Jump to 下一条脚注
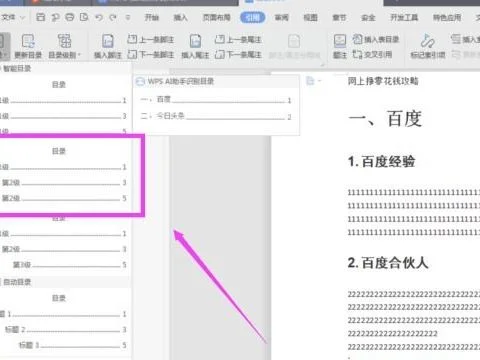Image resolution: width=480 pixels, height=360 pixels. [x=151, y=54]
